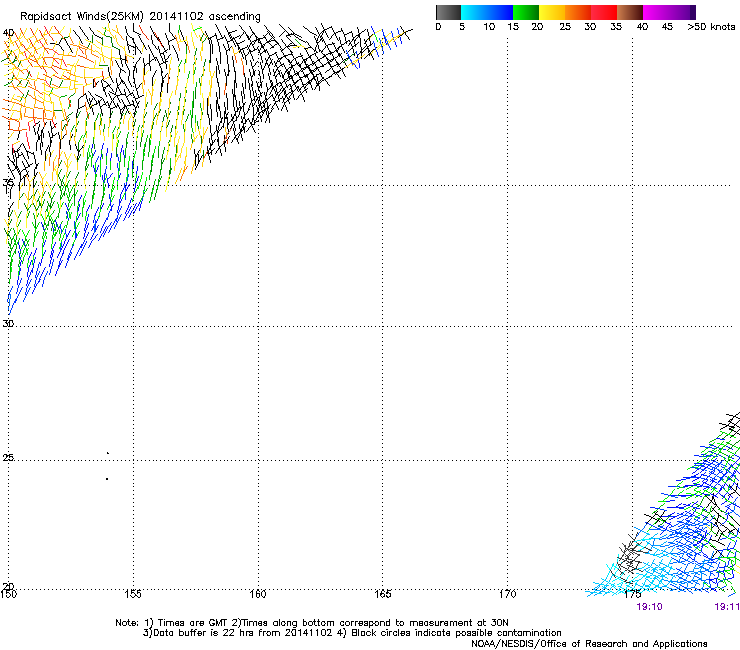Click the longitude label '150'

click(x=8, y=594)
